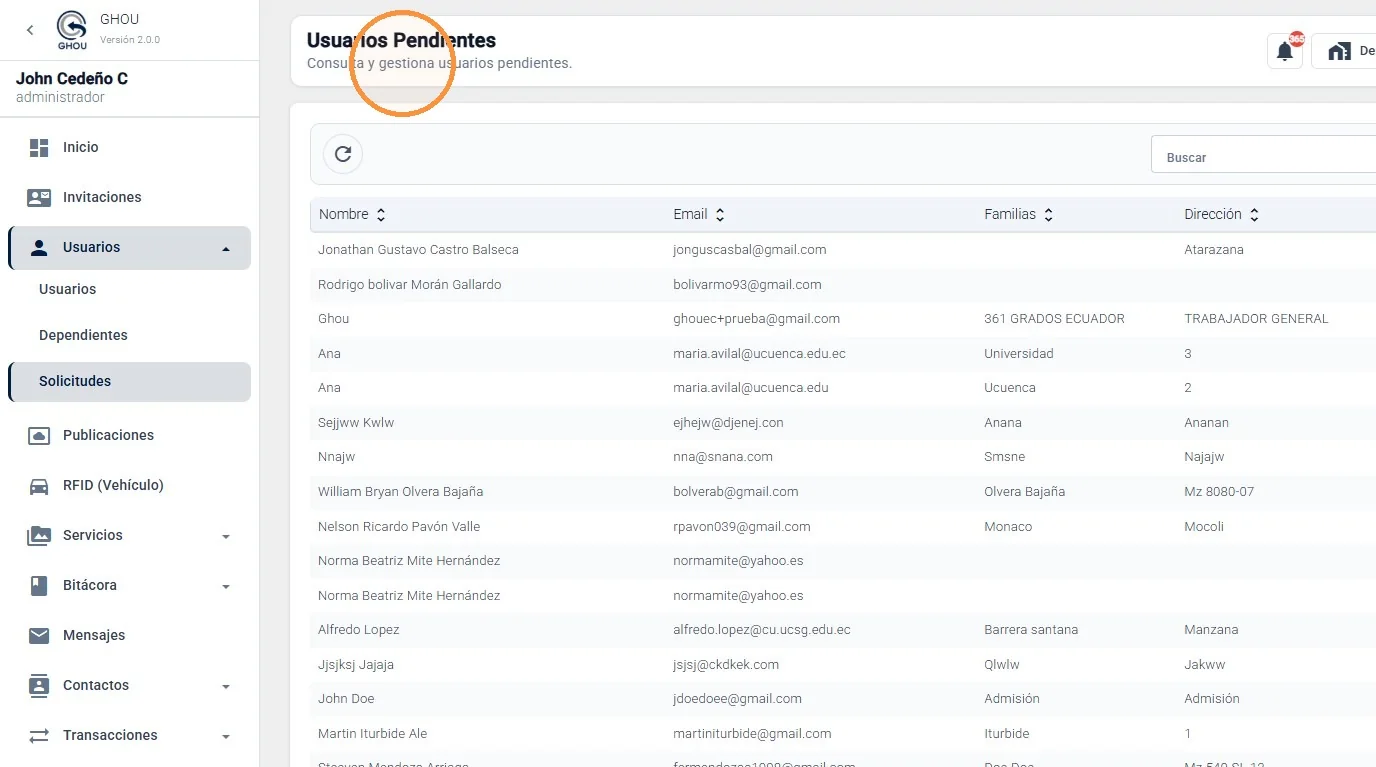Click the GHOU logo icon
The height and width of the screenshot is (767, 1376).
click(x=72, y=30)
